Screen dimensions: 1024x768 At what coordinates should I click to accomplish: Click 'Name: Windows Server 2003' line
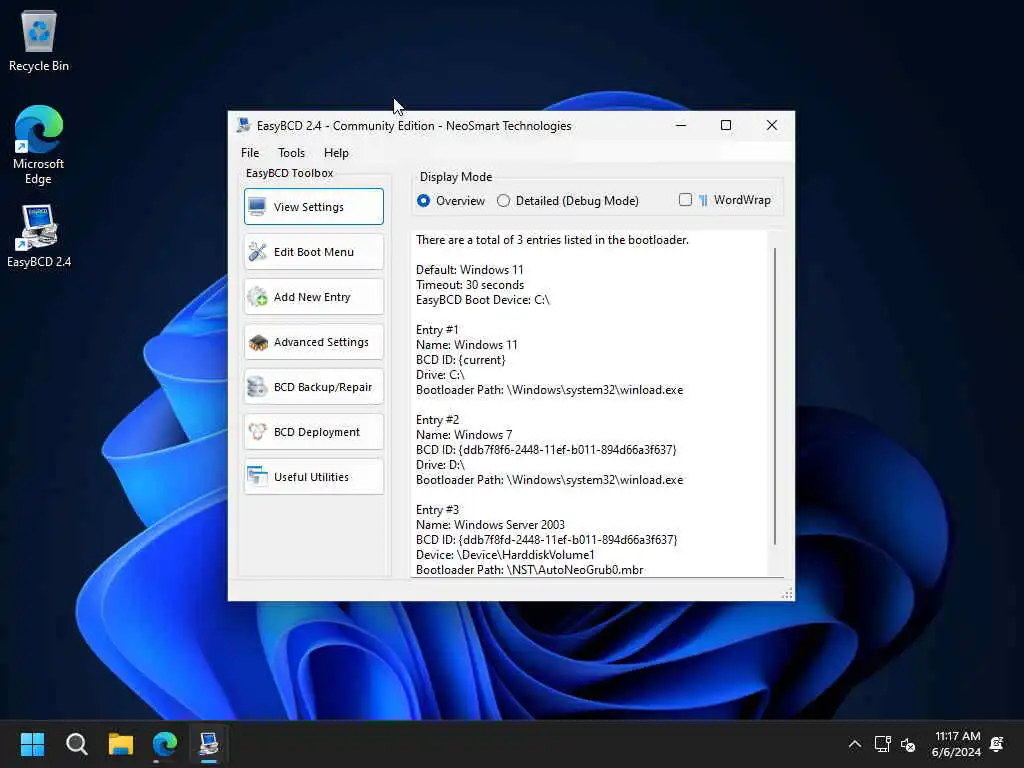coord(490,525)
